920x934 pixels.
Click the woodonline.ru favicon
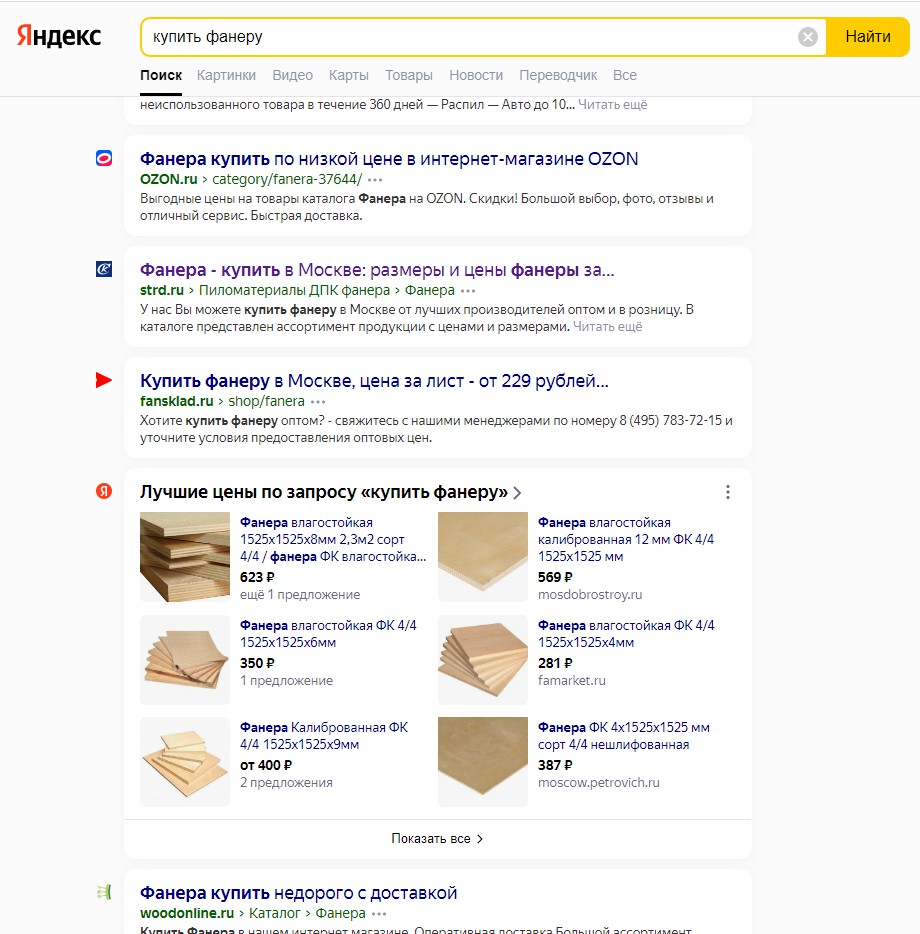(104, 892)
